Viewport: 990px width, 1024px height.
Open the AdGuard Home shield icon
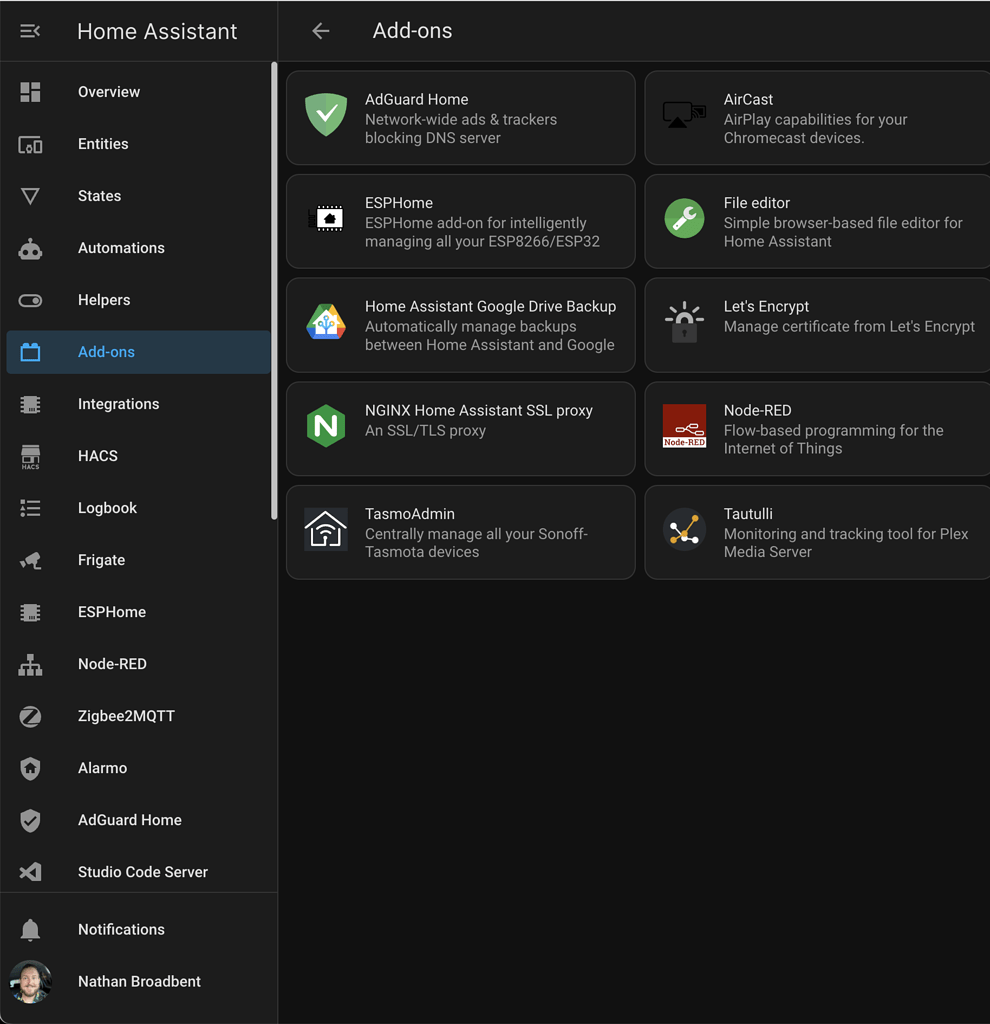click(326, 115)
